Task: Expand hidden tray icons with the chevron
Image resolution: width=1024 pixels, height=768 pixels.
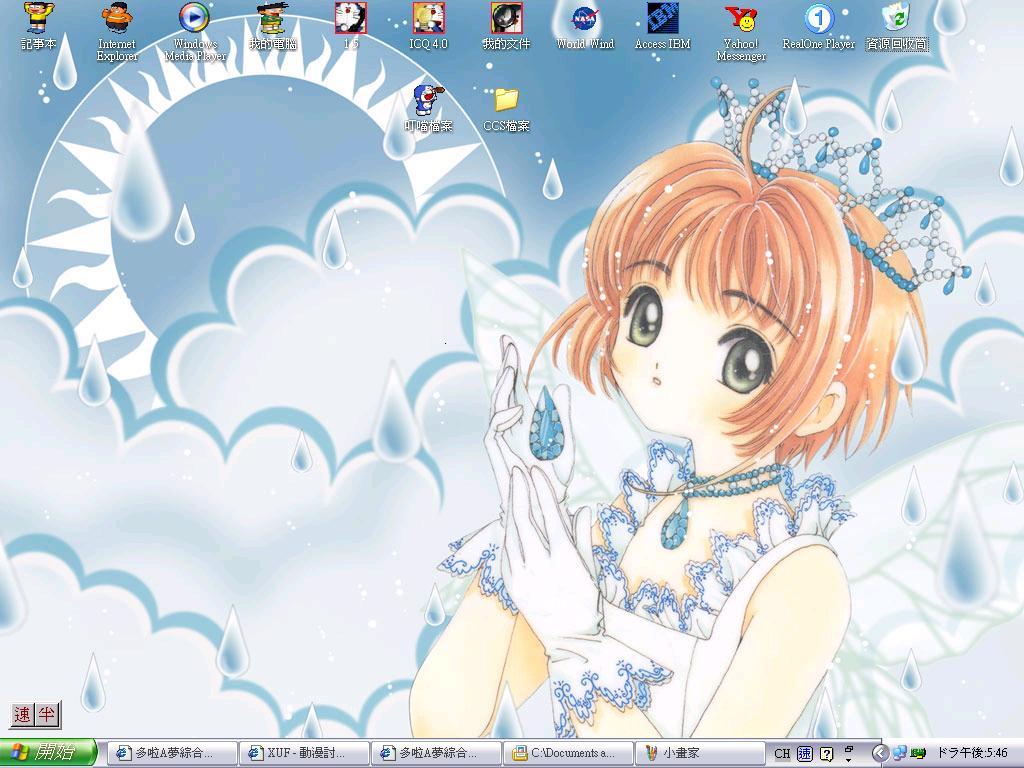Action: 879,753
